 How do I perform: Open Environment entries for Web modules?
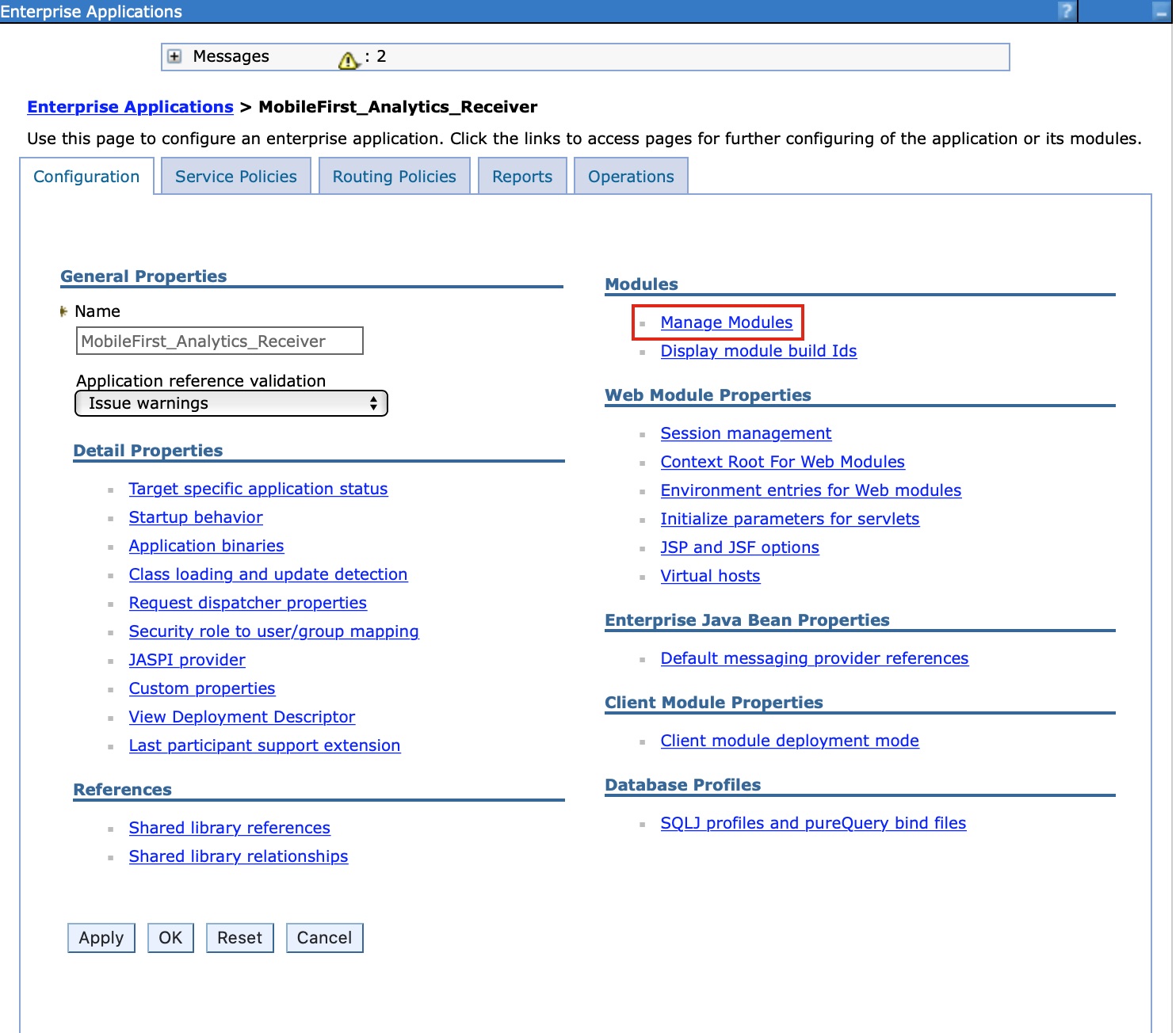pyautogui.click(x=811, y=490)
